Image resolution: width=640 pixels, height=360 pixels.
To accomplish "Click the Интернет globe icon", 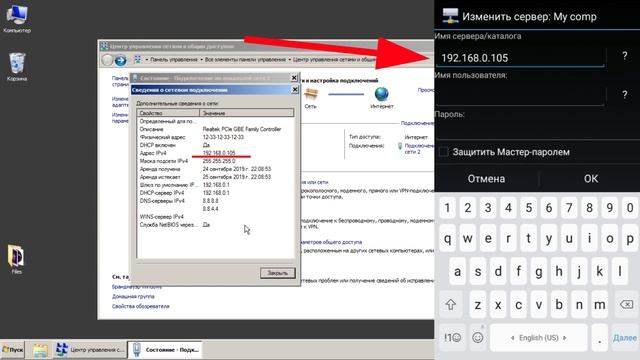I will pos(382,94).
